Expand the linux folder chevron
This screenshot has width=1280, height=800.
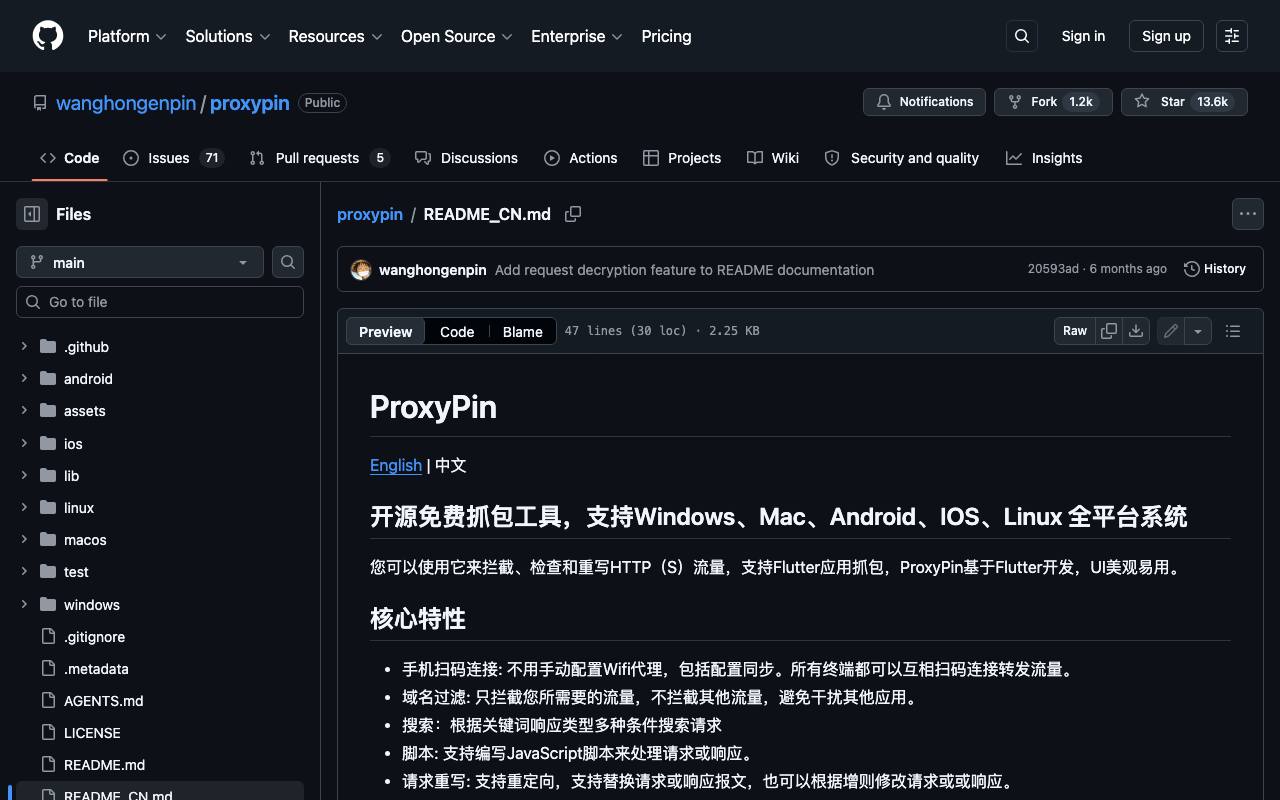[x=24, y=508]
